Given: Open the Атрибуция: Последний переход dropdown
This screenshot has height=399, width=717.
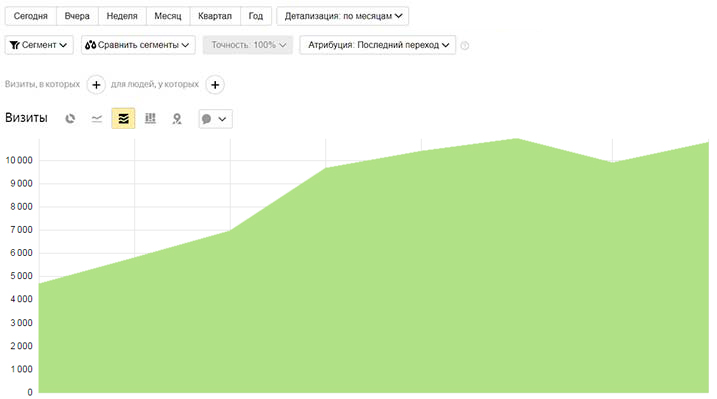Looking at the screenshot, I should click(x=377, y=45).
